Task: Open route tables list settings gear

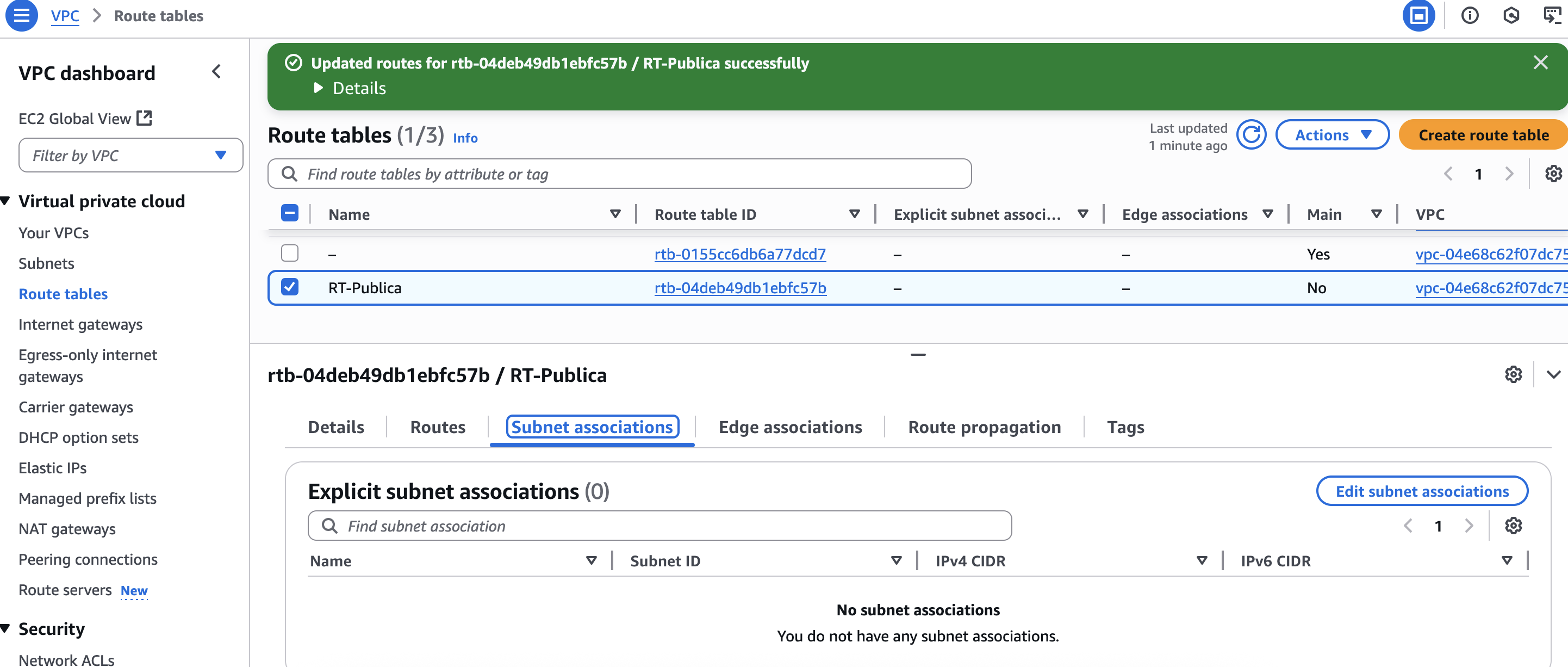Action: click(1553, 174)
